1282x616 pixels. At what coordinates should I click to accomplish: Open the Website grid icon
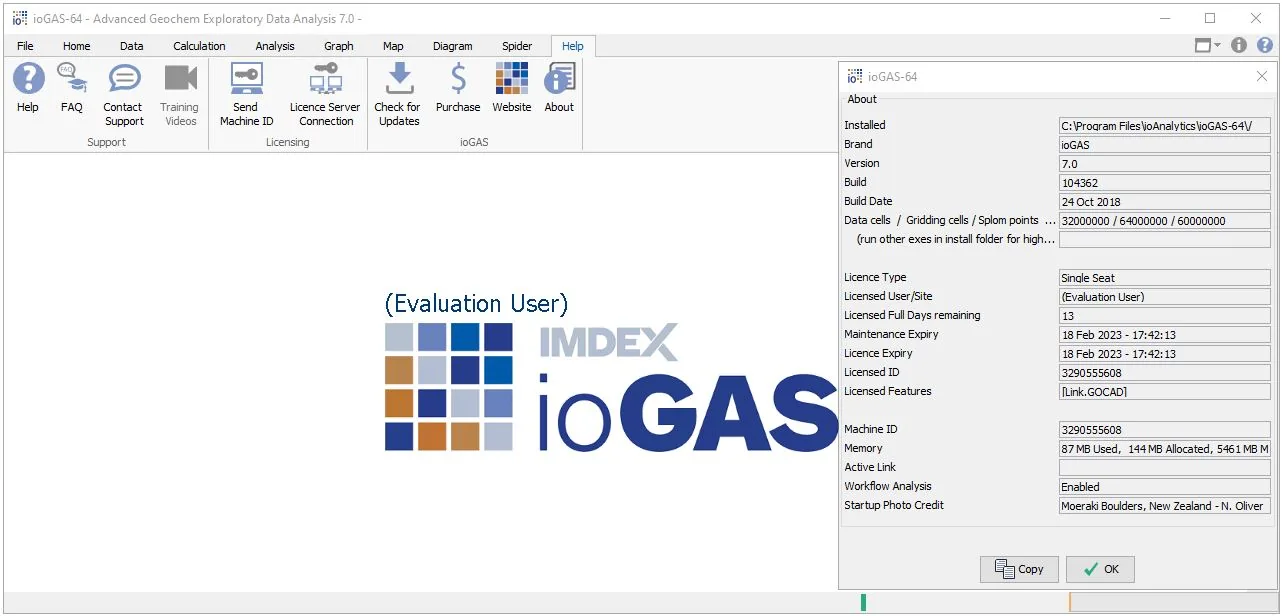coord(512,78)
